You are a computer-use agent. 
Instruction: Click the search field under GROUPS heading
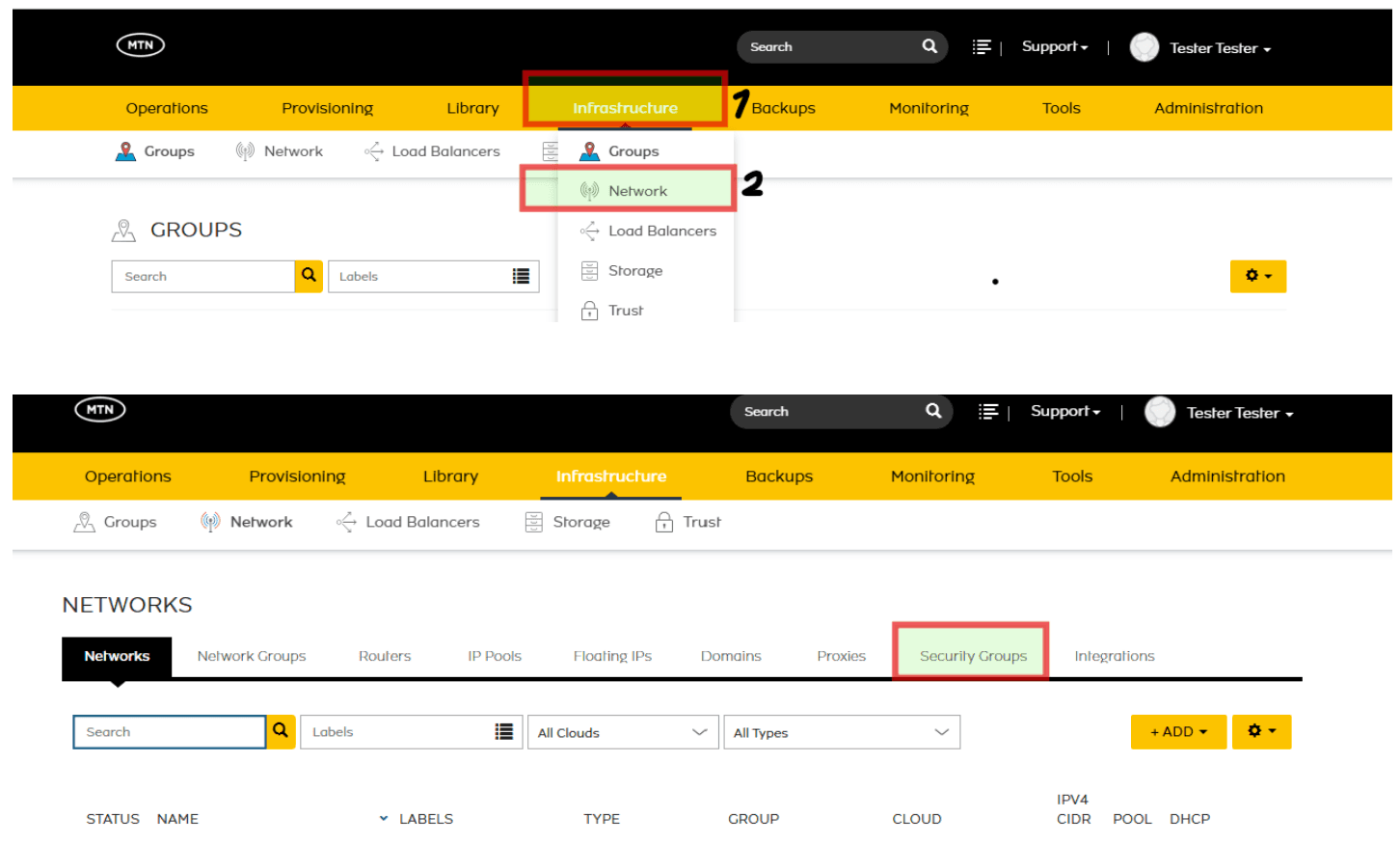coord(203,276)
